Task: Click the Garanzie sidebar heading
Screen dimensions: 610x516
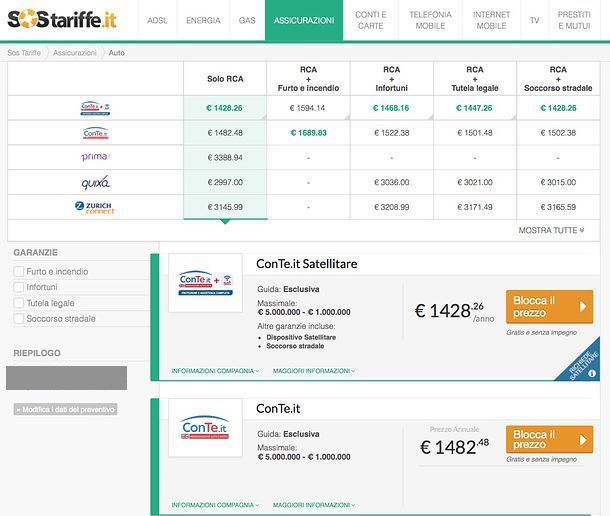Action: click(35, 253)
